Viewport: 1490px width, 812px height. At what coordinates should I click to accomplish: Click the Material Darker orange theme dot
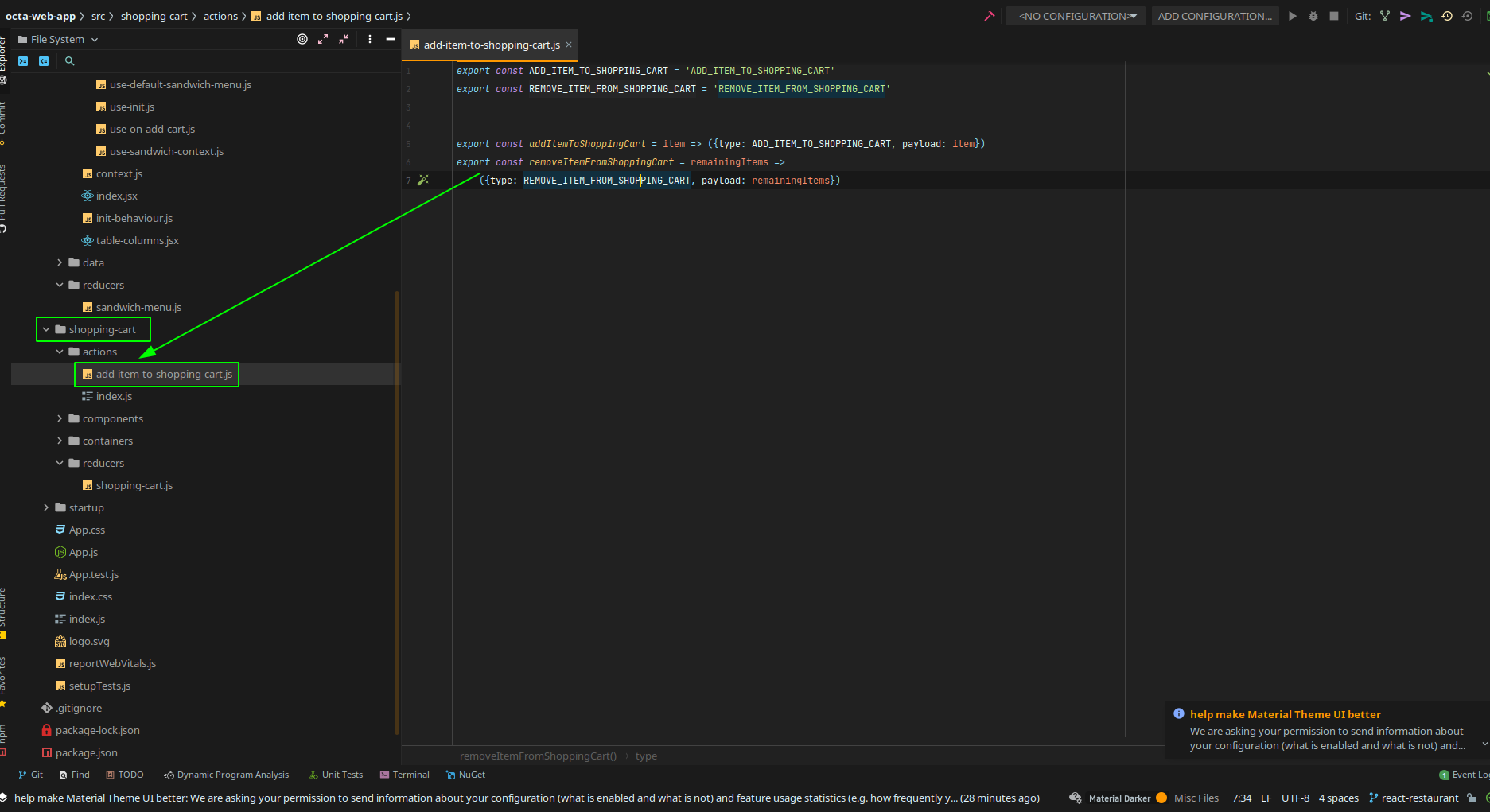1161,798
